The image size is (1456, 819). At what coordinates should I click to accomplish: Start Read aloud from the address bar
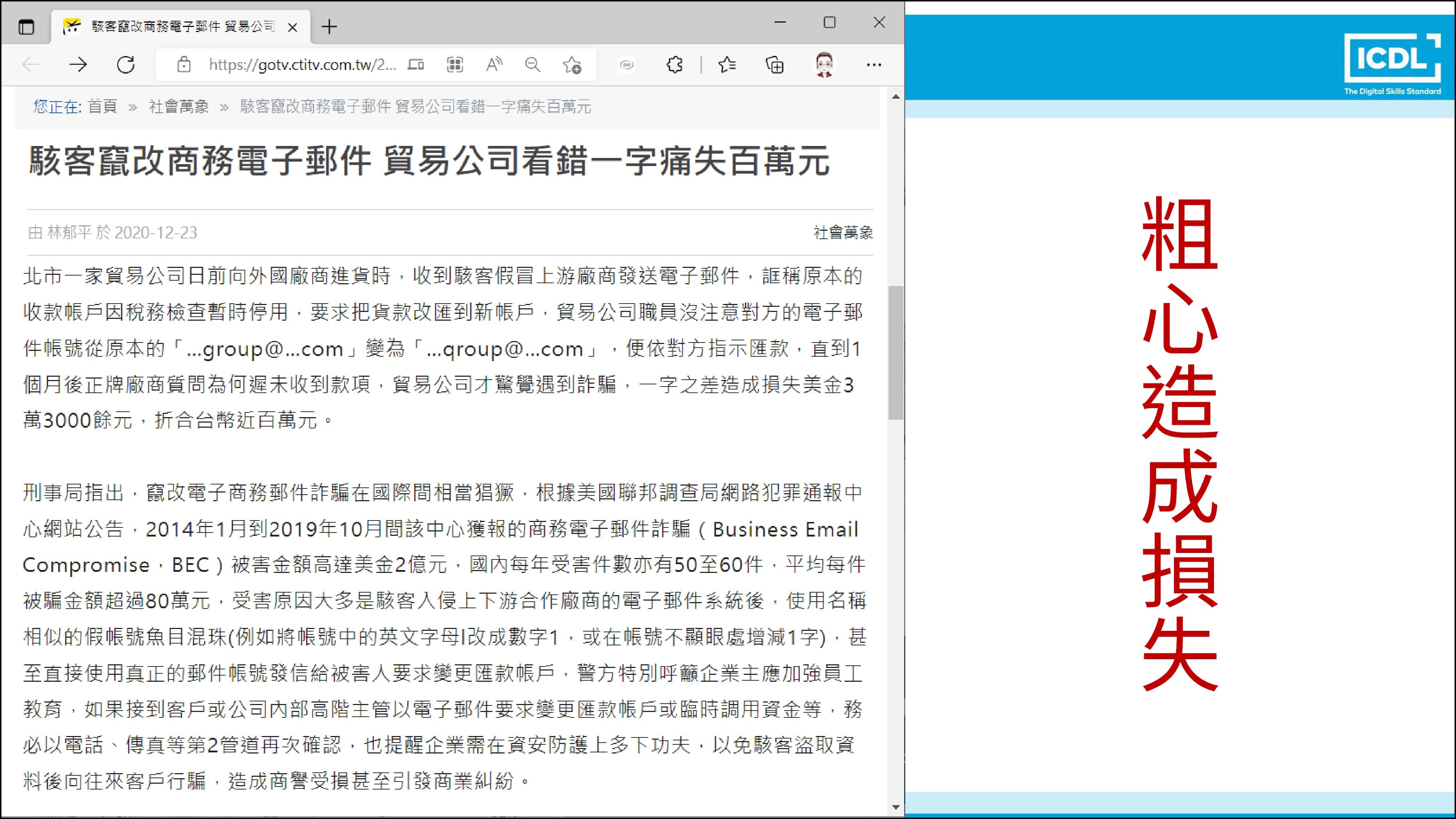pos(494,65)
